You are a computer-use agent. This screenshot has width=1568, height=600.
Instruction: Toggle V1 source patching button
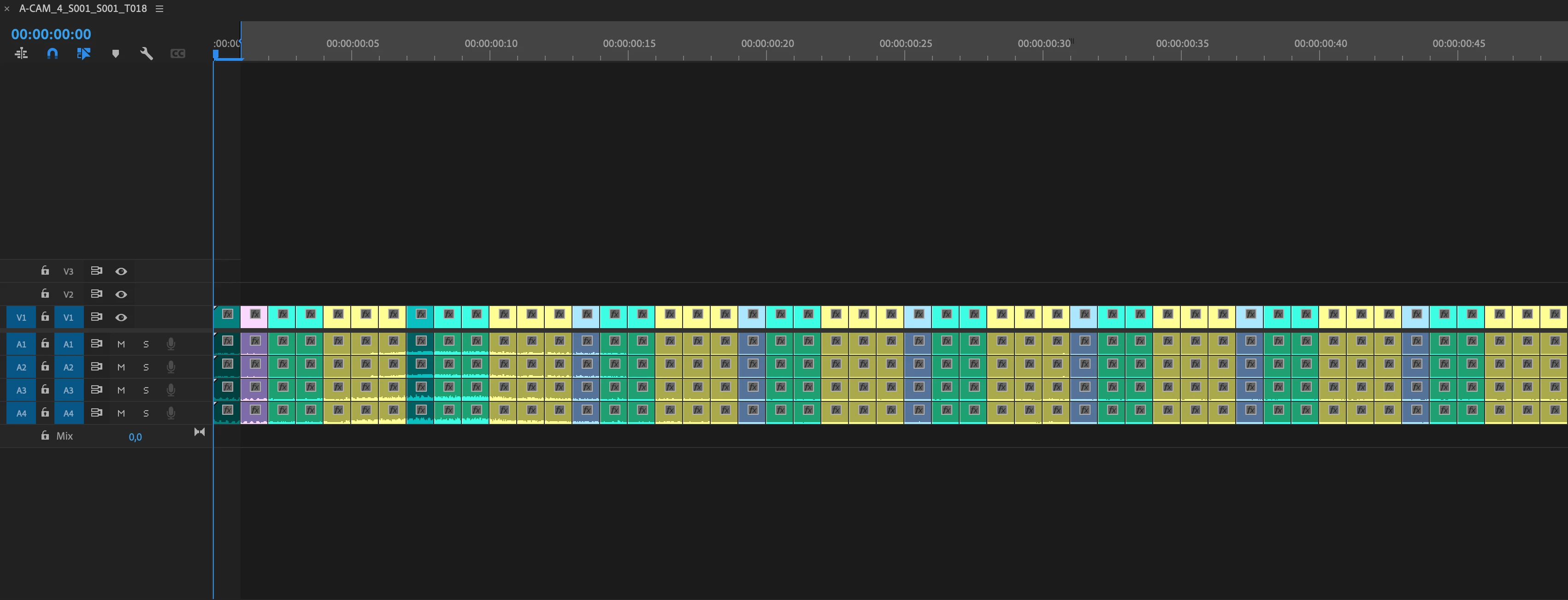tap(21, 317)
